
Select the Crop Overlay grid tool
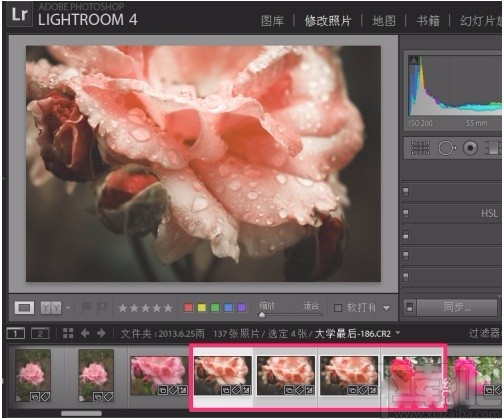[420, 148]
